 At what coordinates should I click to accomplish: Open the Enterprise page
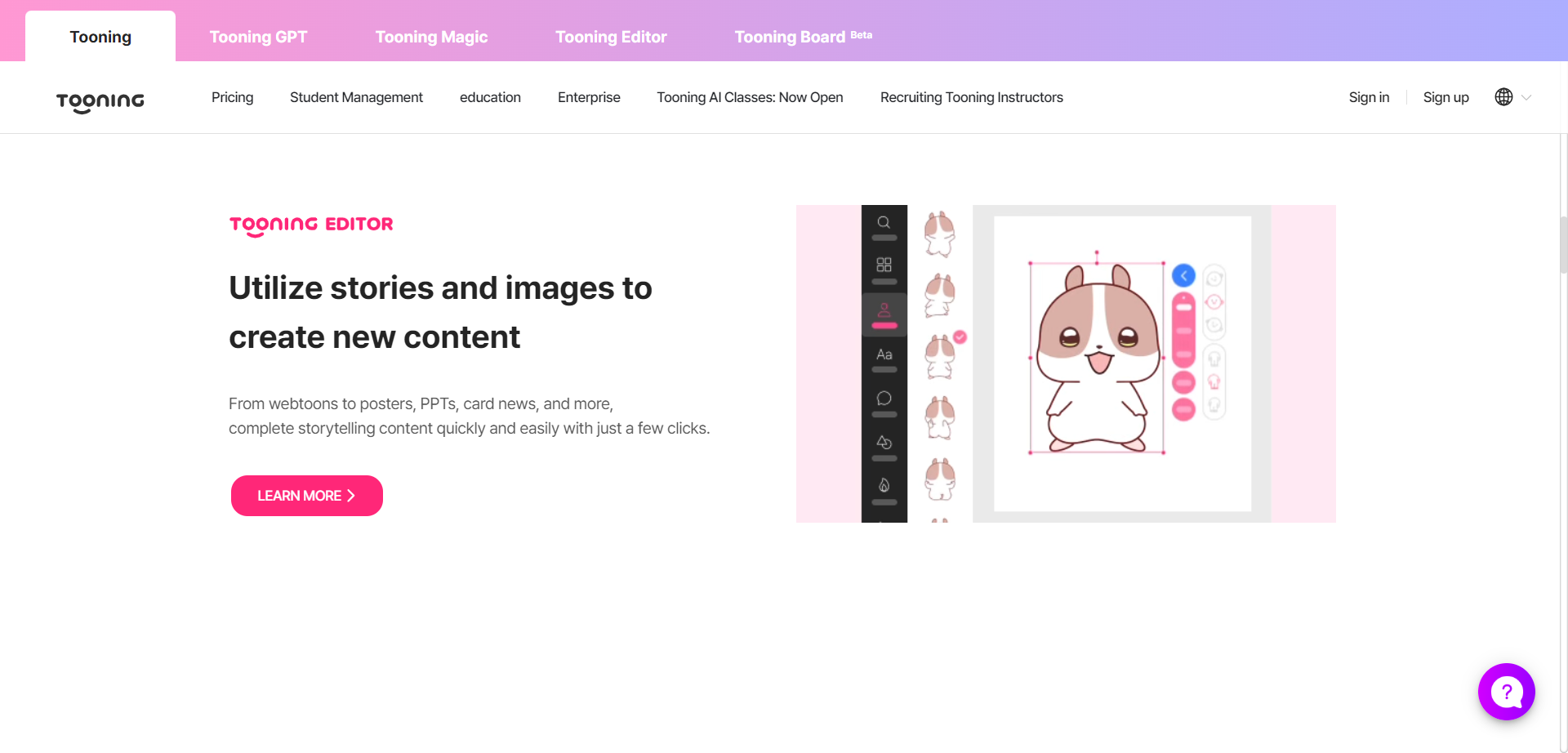point(589,97)
